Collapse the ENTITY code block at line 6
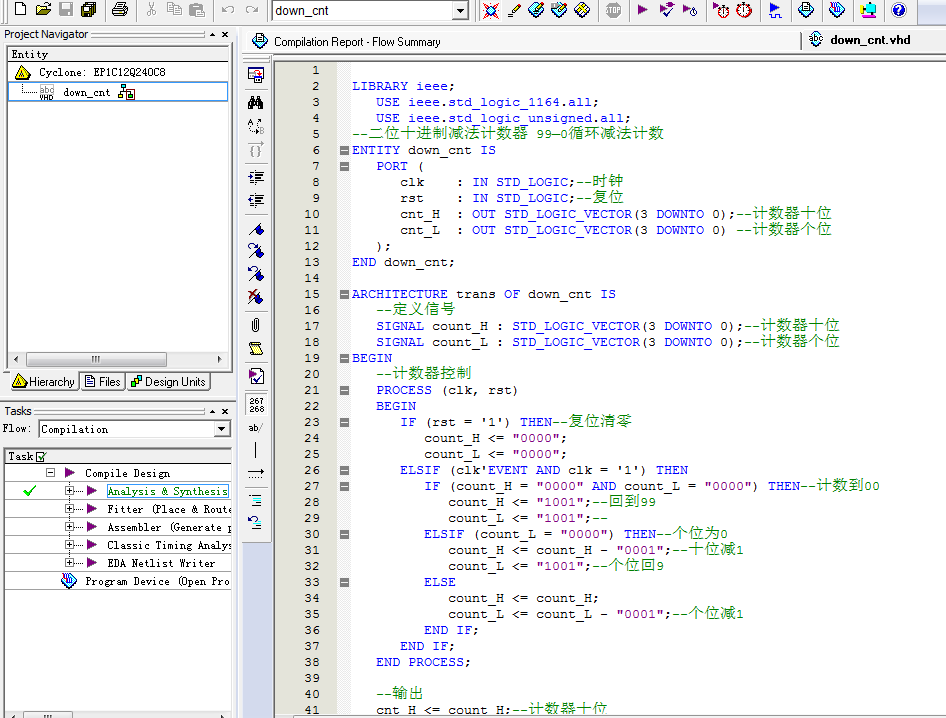 (344, 151)
